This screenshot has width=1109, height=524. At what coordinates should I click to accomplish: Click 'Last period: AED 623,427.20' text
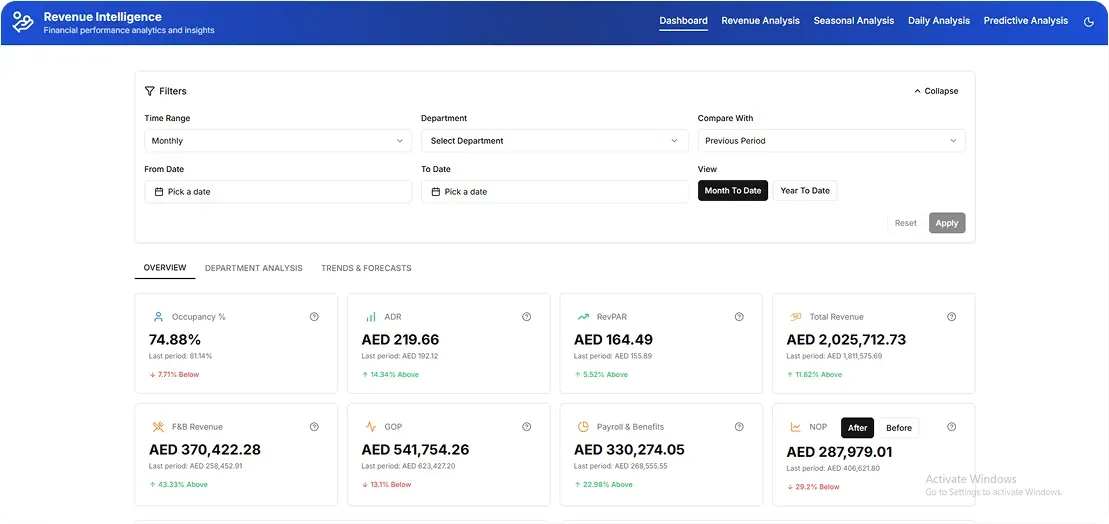coord(408,467)
